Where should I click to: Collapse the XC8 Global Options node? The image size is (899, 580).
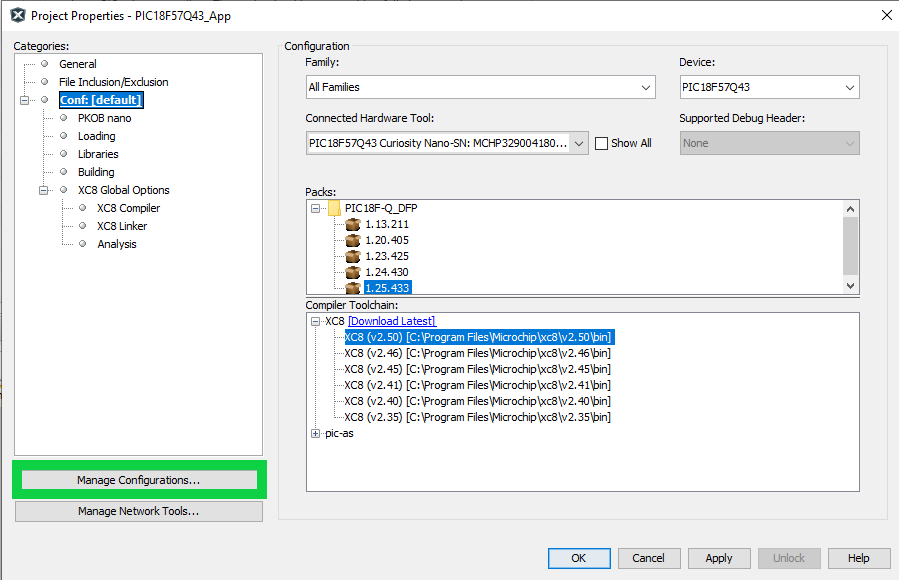point(44,190)
